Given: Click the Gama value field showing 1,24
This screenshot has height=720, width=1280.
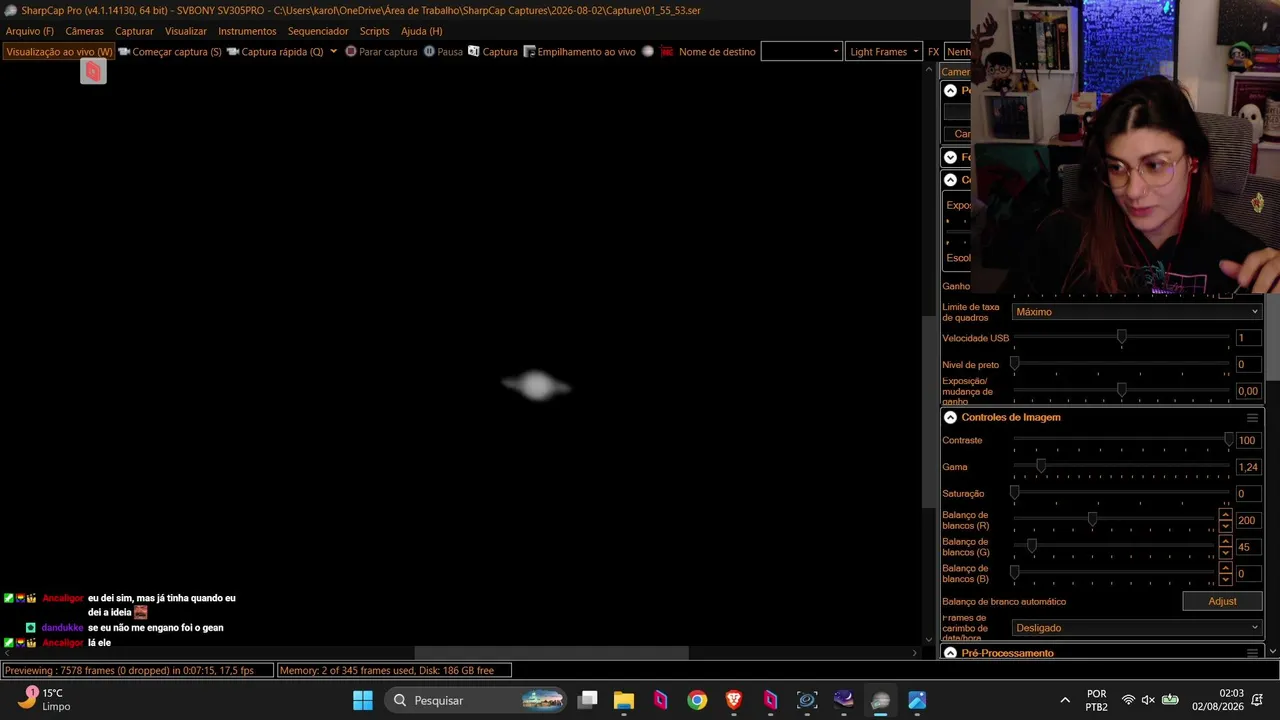Looking at the screenshot, I should (1248, 467).
